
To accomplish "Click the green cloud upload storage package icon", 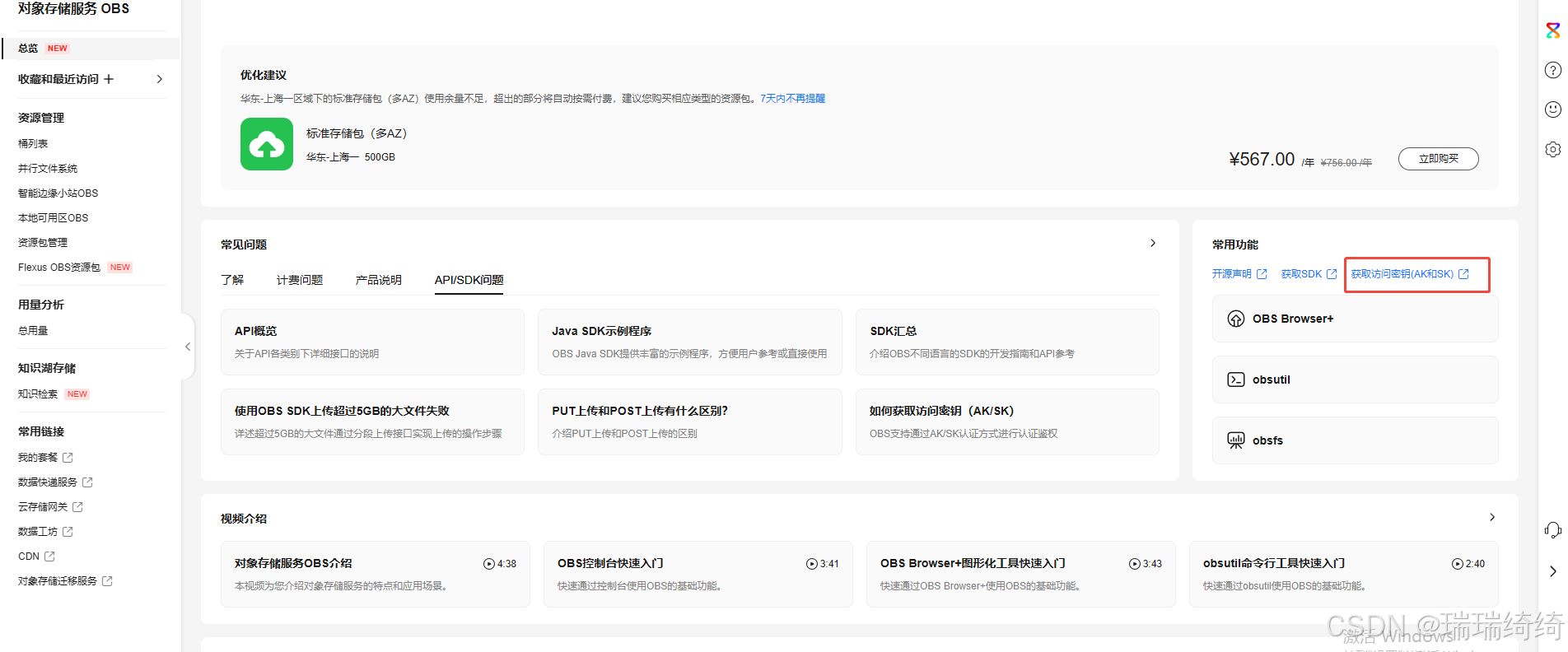I will [267, 144].
